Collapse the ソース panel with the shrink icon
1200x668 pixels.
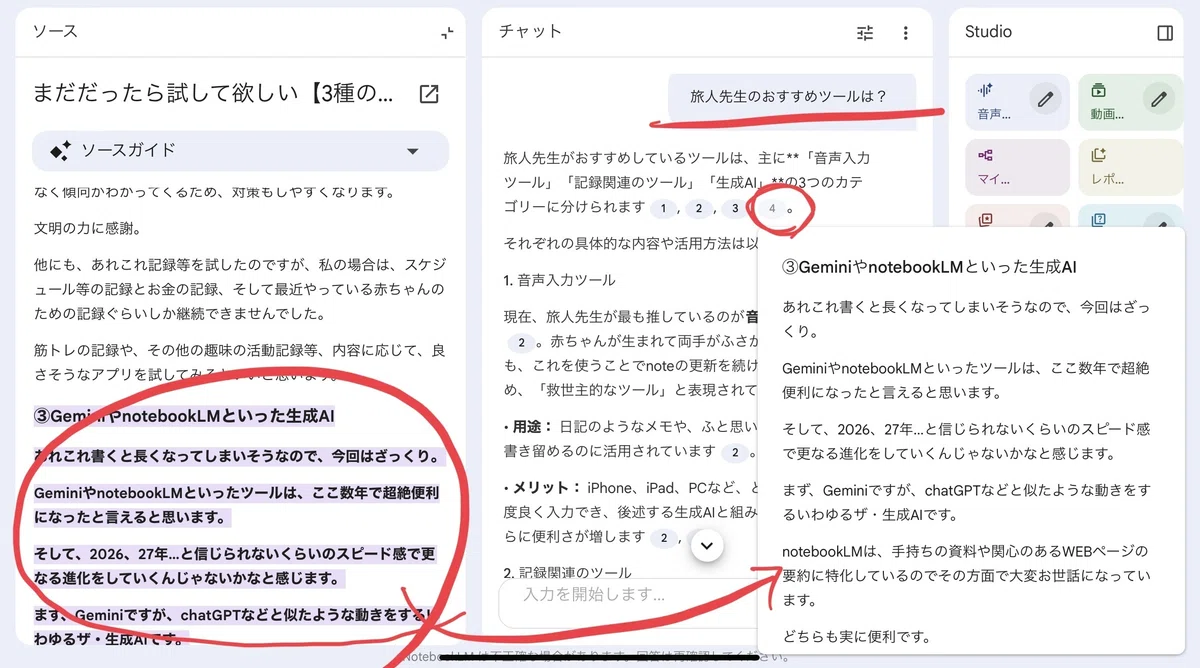click(447, 32)
